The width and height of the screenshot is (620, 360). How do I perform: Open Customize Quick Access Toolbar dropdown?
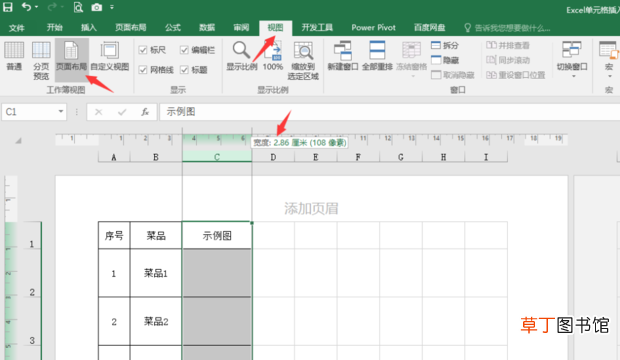tap(112, 7)
